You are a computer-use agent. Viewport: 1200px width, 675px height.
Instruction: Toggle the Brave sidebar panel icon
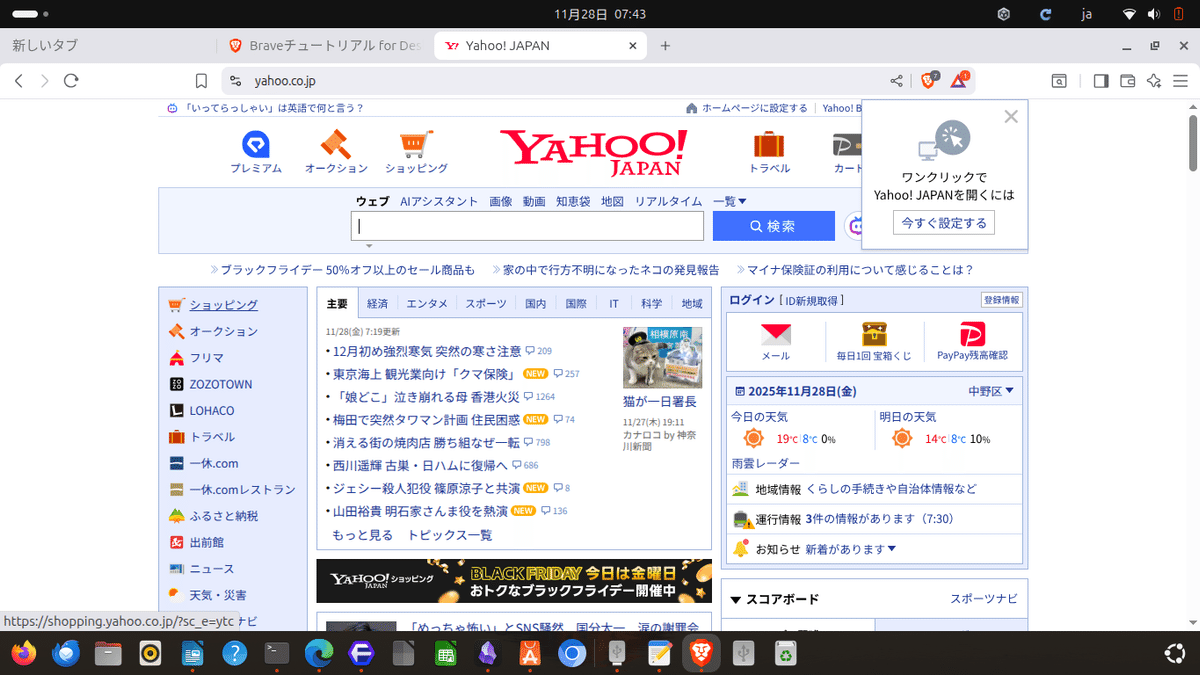[1101, 80]
